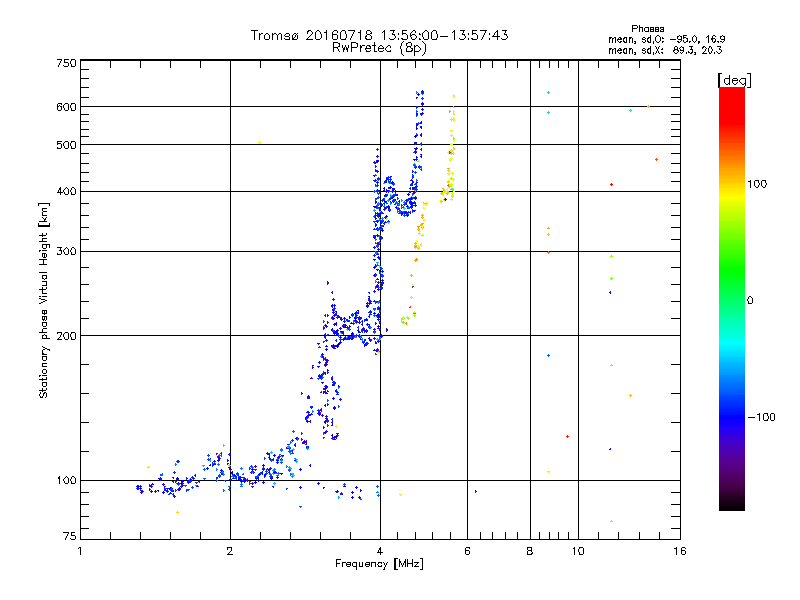The image size is (800, 600).
Task: Click the plot title 'Tromsø 20160718 13:56:00-13:57:43'
Action: point(379,35)
